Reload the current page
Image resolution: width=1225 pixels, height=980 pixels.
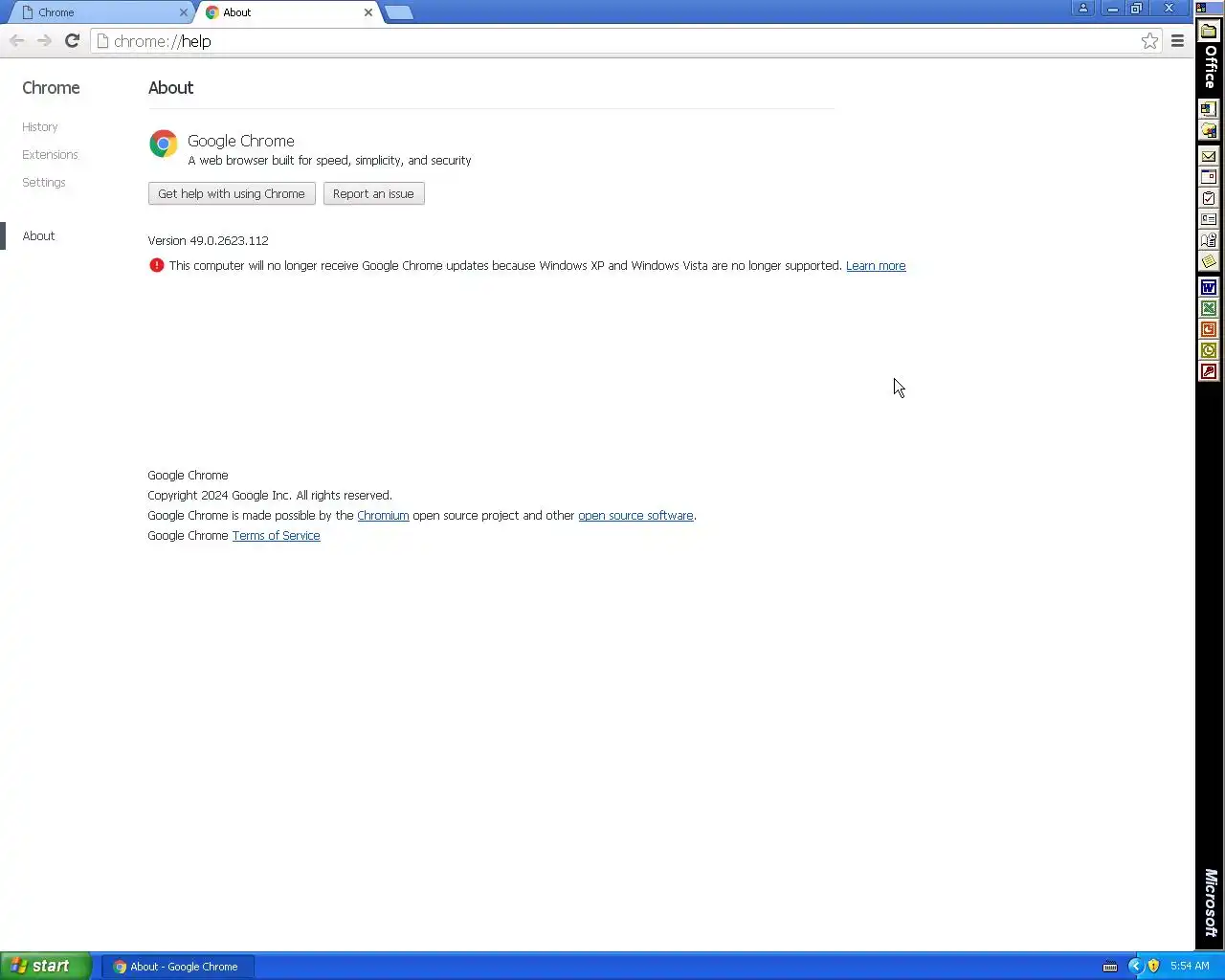[72, 40]
